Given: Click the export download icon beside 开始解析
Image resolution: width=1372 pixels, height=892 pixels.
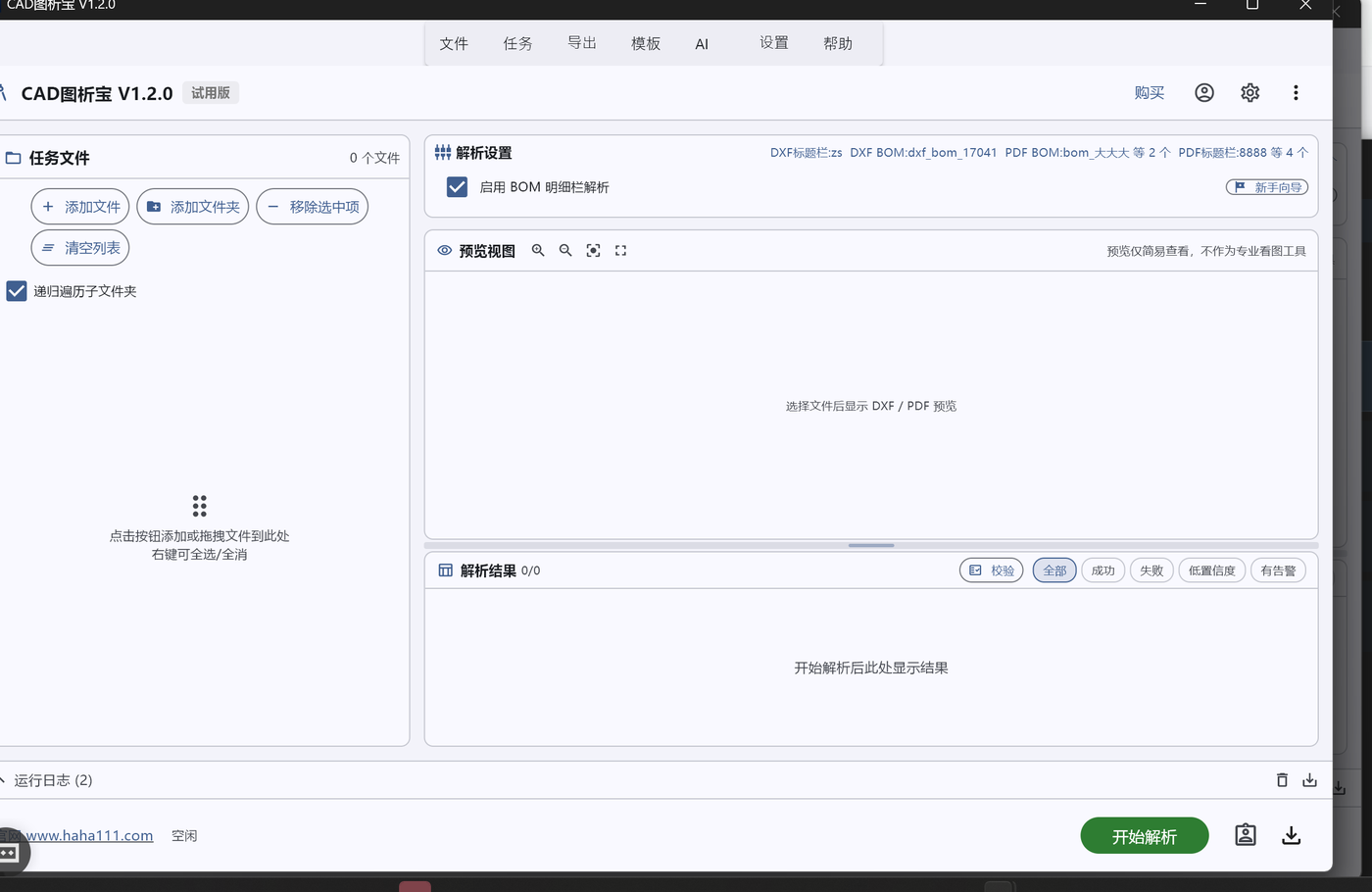Looking at the screenshot, I should tap(1292, 835).
